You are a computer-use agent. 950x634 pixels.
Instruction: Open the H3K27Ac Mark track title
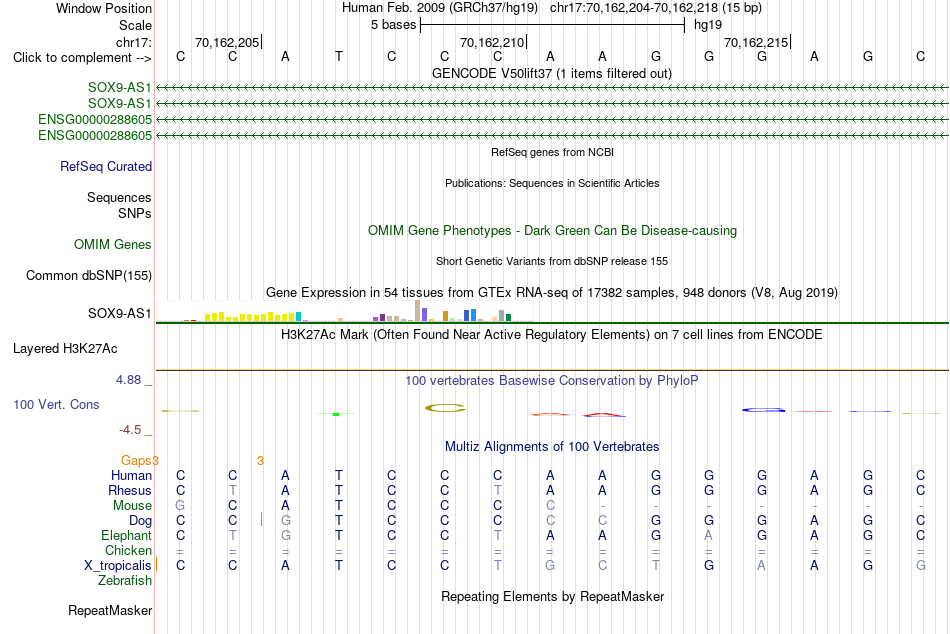(552, 335)
